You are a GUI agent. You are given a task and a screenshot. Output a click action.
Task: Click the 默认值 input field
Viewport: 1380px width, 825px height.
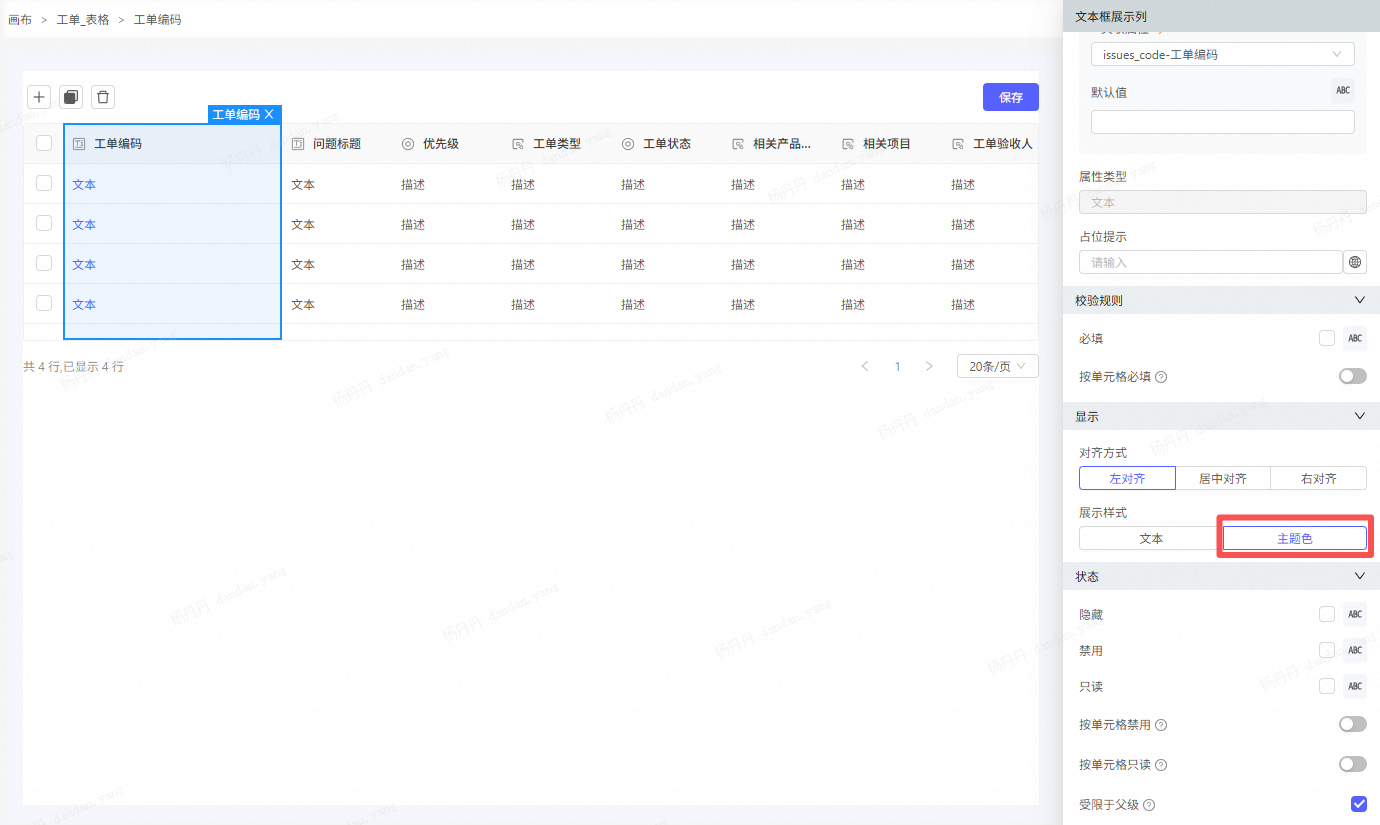pos(1222,122)
